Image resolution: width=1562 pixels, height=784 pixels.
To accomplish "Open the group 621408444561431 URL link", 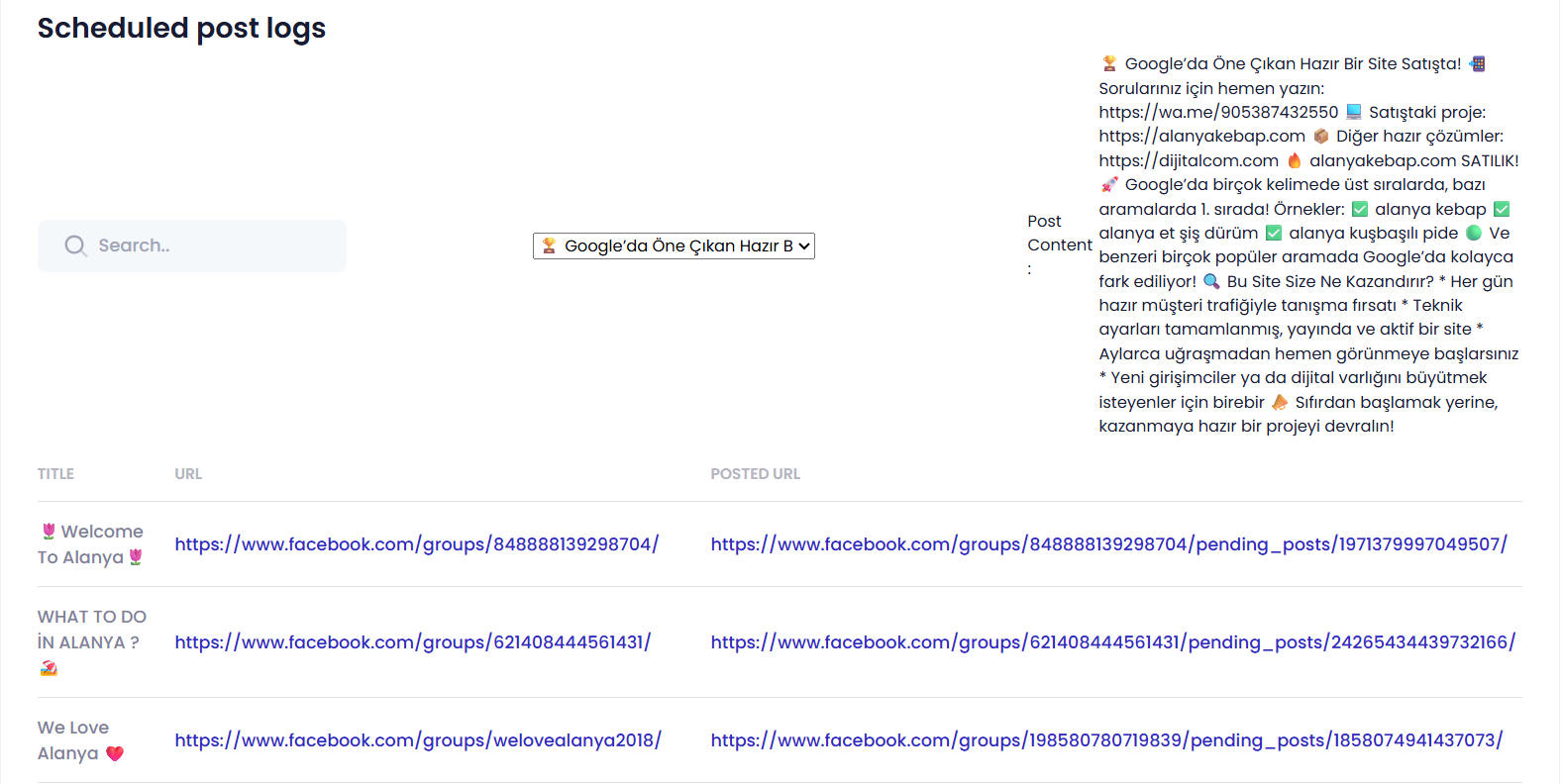I will coord(412,642).
